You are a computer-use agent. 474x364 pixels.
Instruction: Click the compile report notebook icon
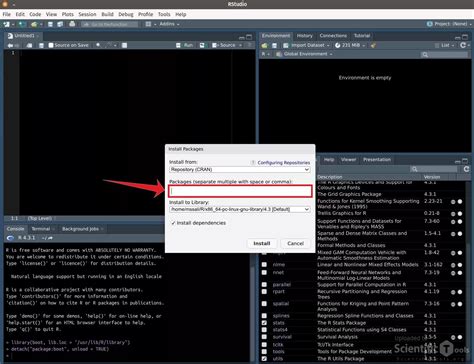(124, 45)
